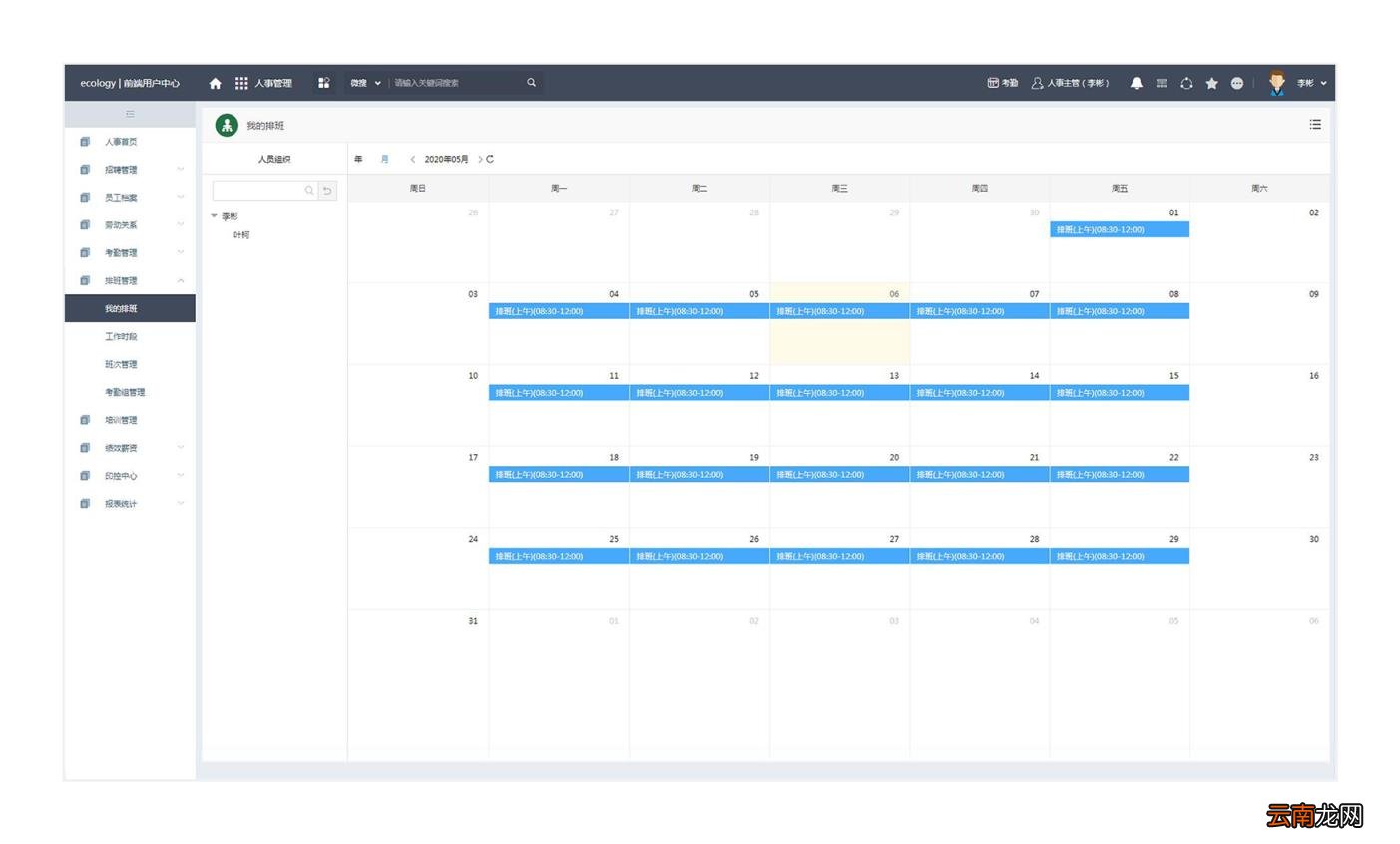The height and width of the screenshot is (844, 1400).
Task: Open the grid list icon beside the bell
Action: [x=1162, y=83]
